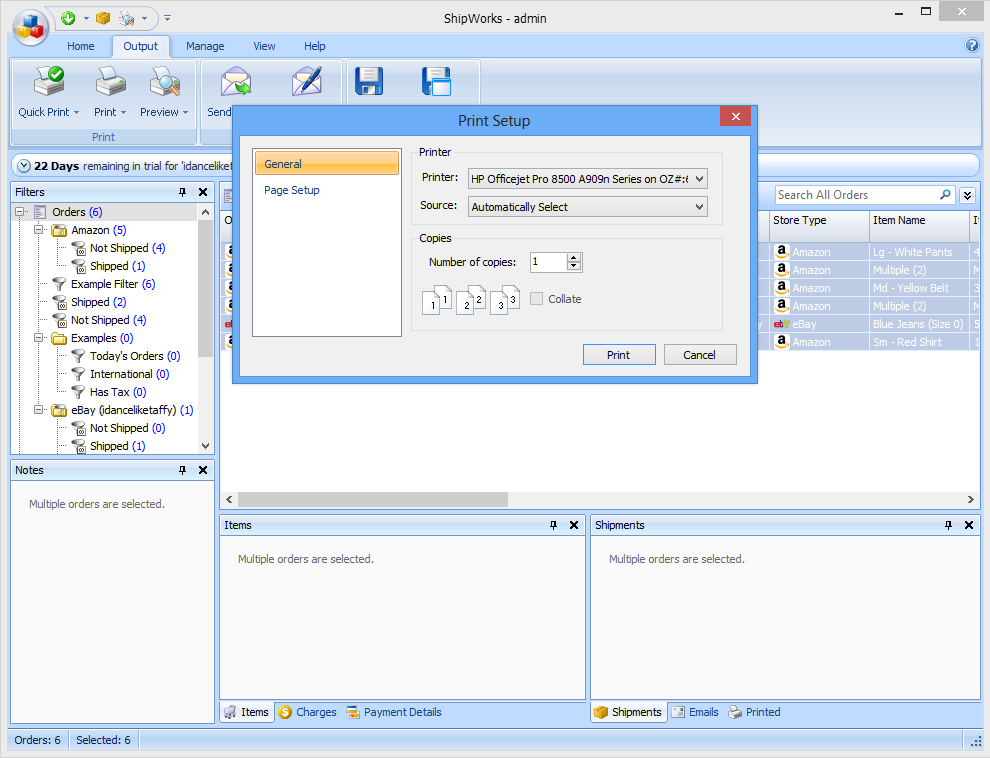This screenshot has height=758, width=990.
Task: Open the Preview dropdown arrow
Action: pyautogui.click(x=185, y=112)
